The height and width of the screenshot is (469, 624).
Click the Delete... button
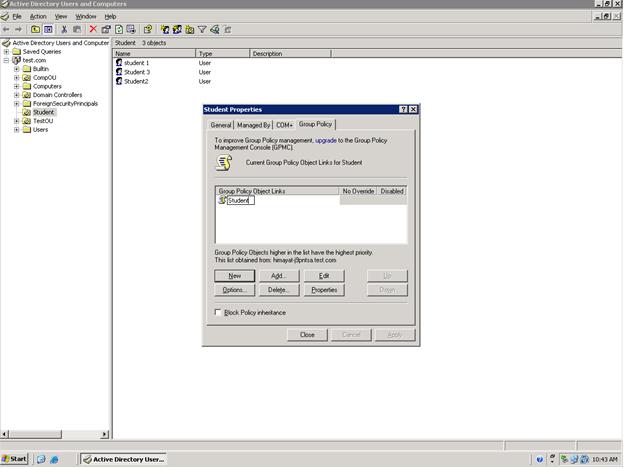click(279, 290)
